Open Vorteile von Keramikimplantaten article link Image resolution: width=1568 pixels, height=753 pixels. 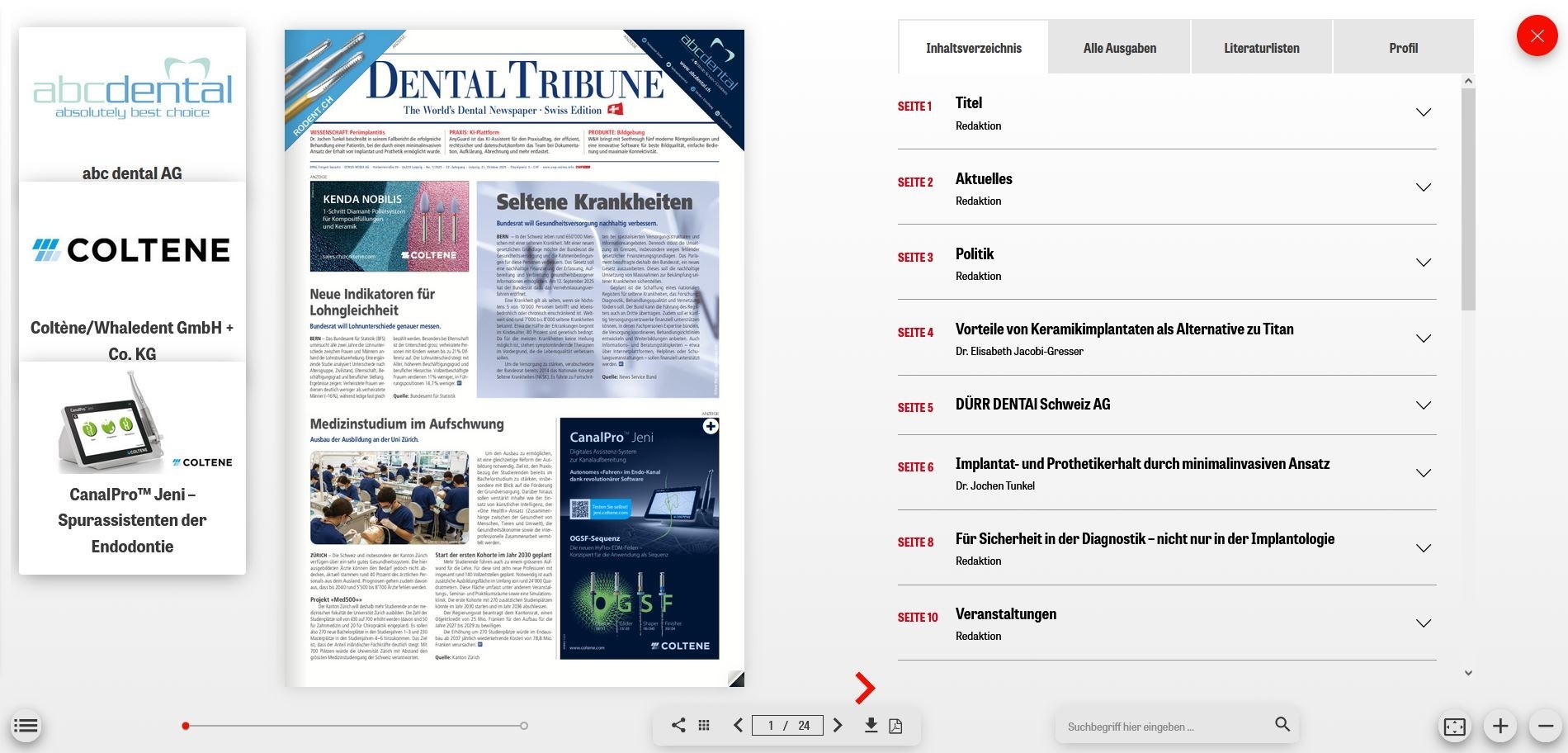pyautogui.click(x=1124, y=329)
